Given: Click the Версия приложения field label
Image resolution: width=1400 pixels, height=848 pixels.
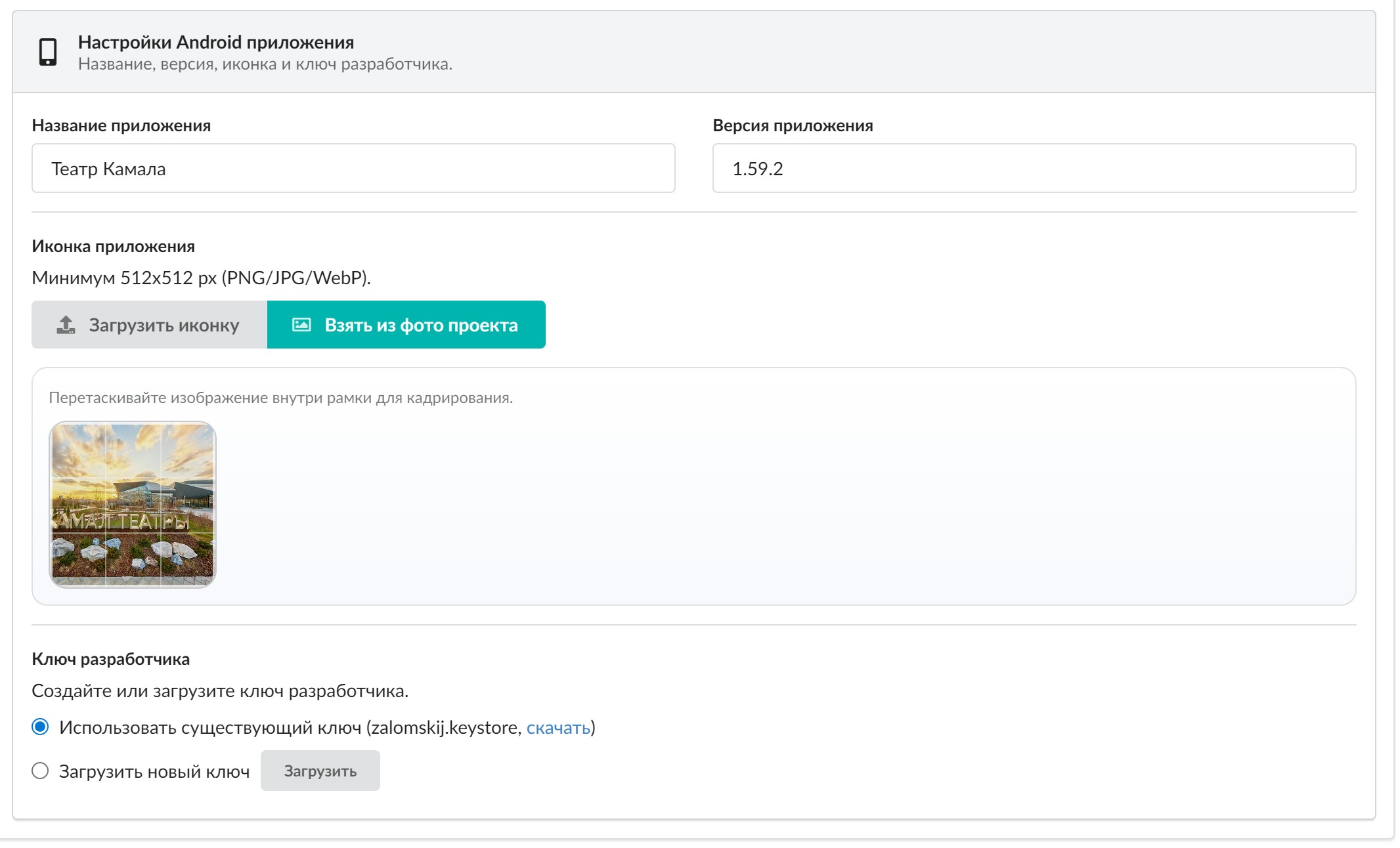Looking at the screenshot, I should pos(793,125).
